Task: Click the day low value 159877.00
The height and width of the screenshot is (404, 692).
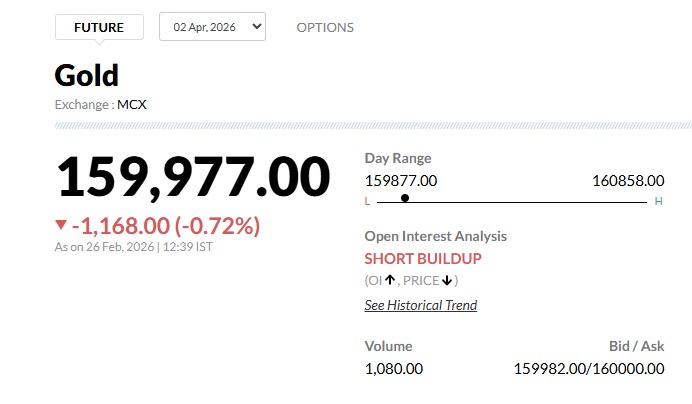Action: (401, 181)
